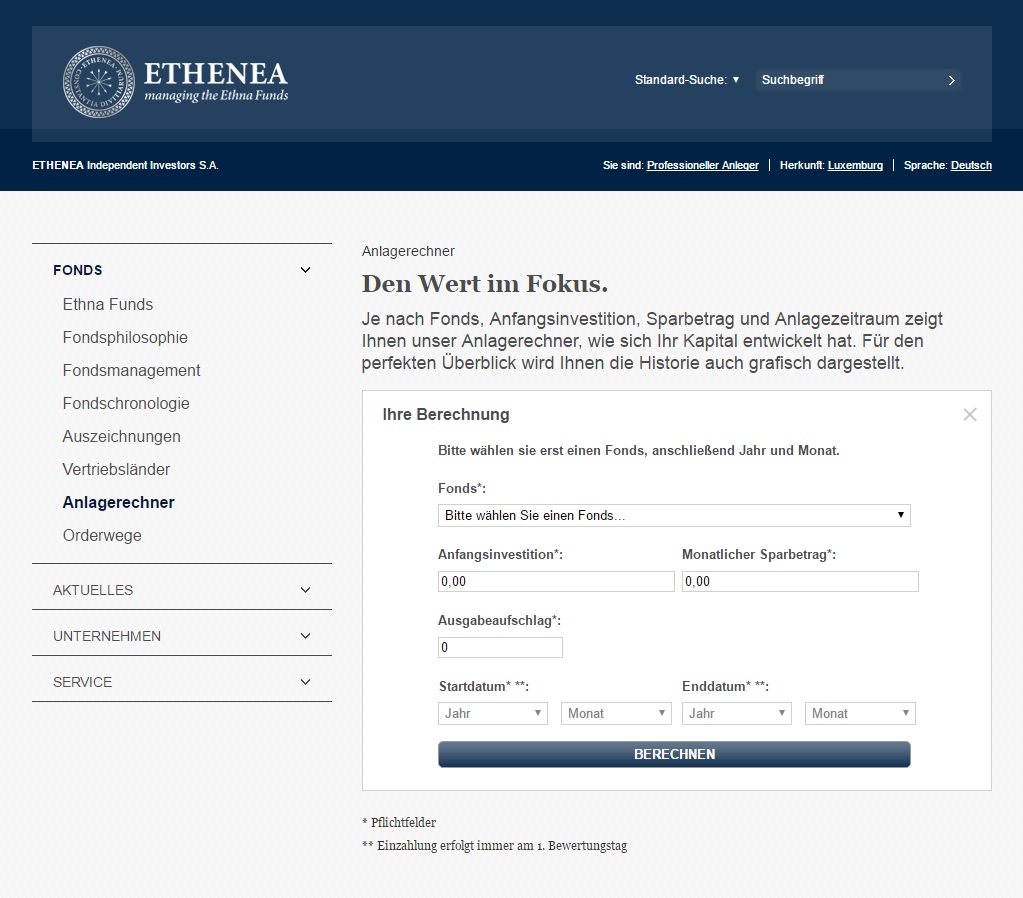Open Orderwege menu item
Image resolution: width=1023 pixels, height=898 pixels.
point(102,535)
